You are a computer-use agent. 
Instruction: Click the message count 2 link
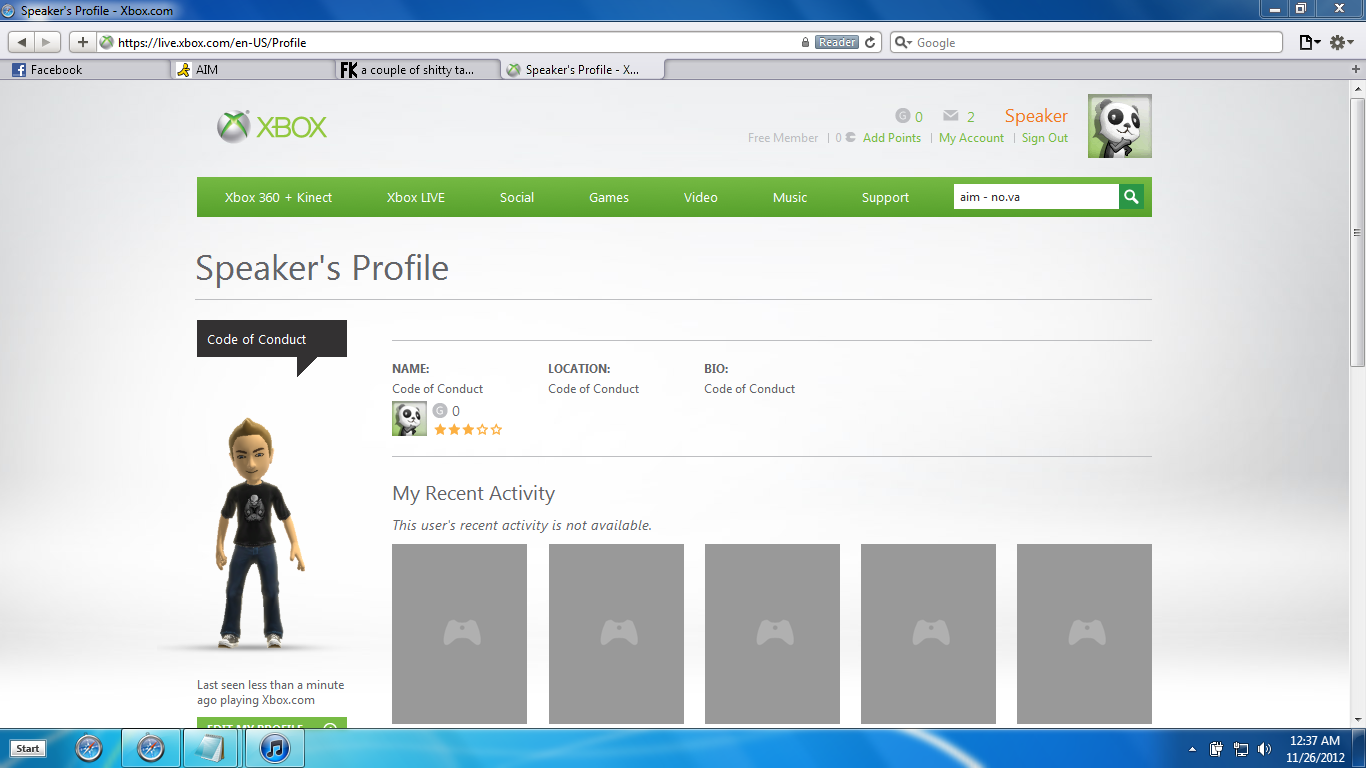point(971,117)
